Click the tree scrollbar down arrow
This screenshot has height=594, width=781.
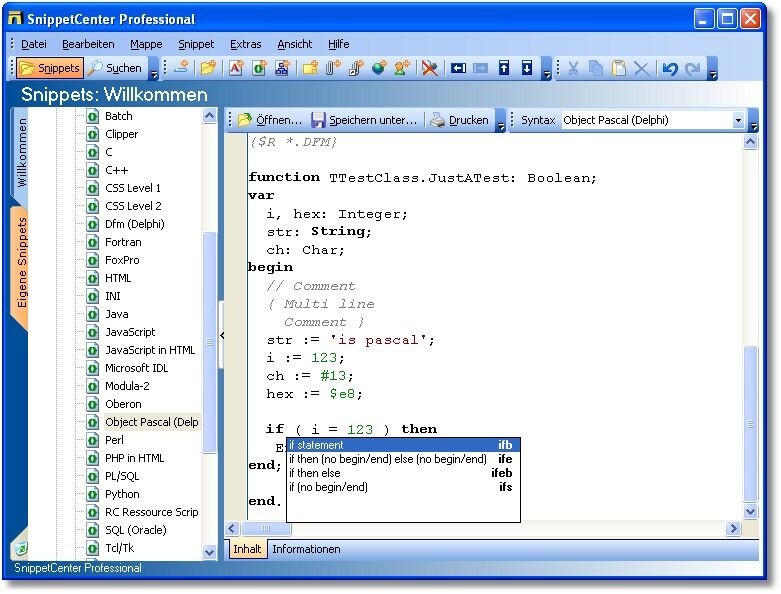pyautogui.click(x=210, y=552)
